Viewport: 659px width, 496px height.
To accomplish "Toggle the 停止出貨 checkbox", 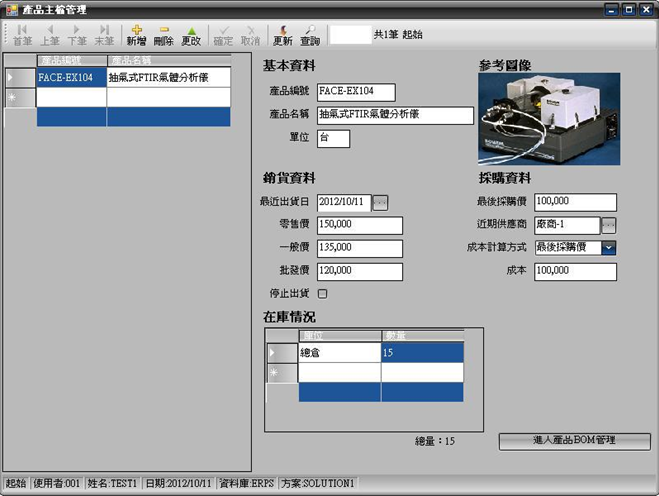I will (x=322, y=293).
